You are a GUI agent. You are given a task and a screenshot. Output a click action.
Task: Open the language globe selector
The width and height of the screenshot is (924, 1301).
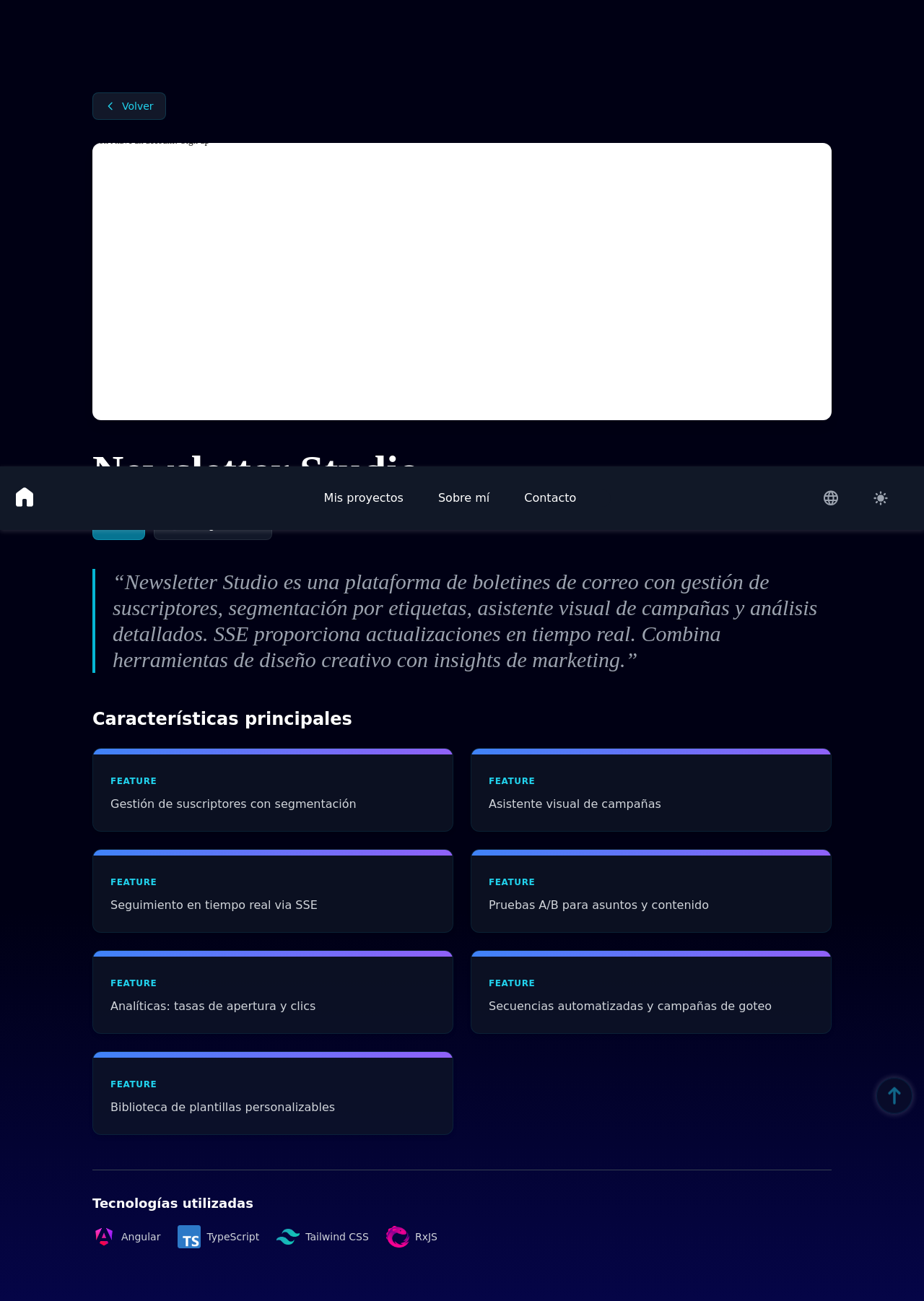(831, 498)
